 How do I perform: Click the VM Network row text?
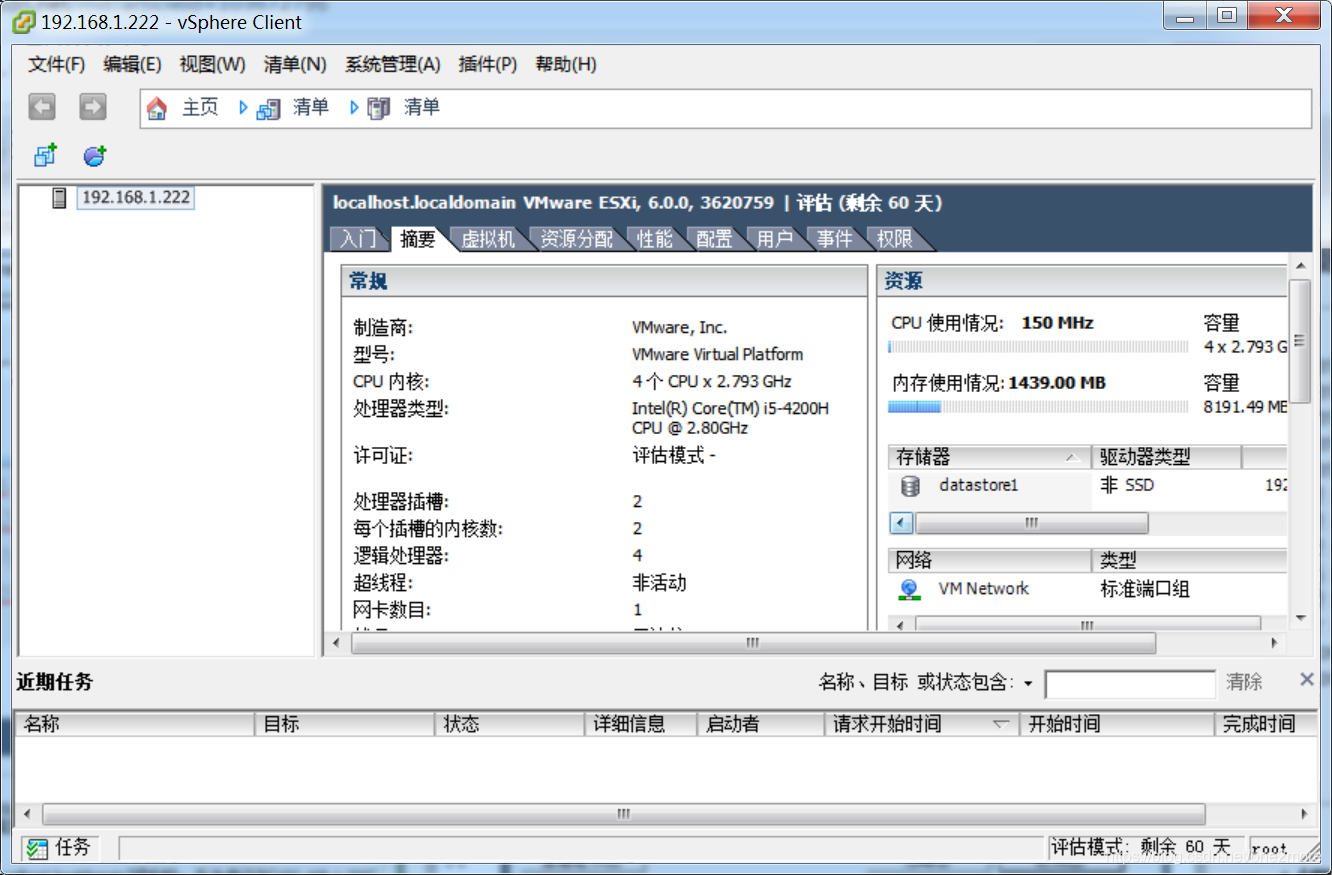983,589
